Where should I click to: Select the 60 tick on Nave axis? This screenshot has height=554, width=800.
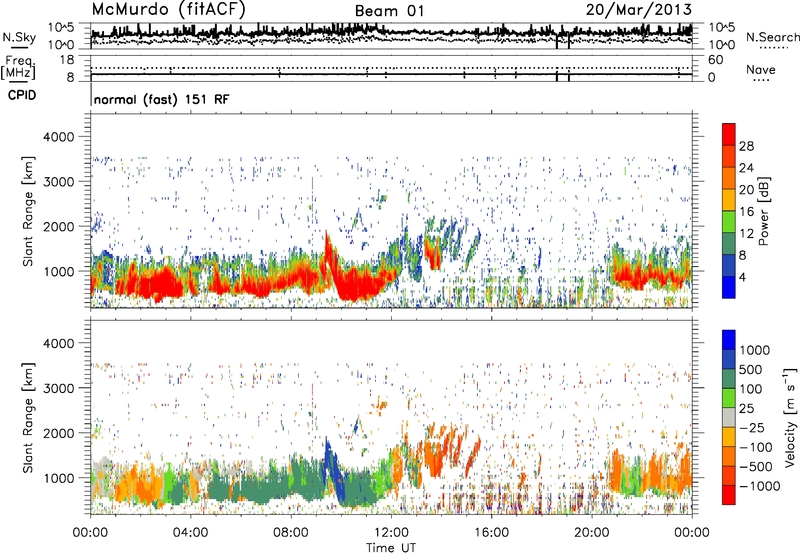click(x=716, y=60)
